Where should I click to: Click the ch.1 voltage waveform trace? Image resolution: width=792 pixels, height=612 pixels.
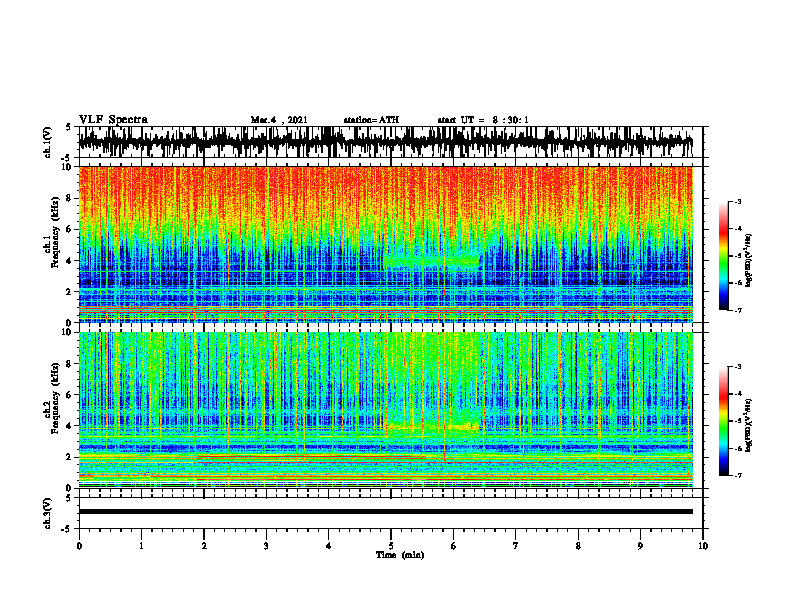[x=385, y=142]
